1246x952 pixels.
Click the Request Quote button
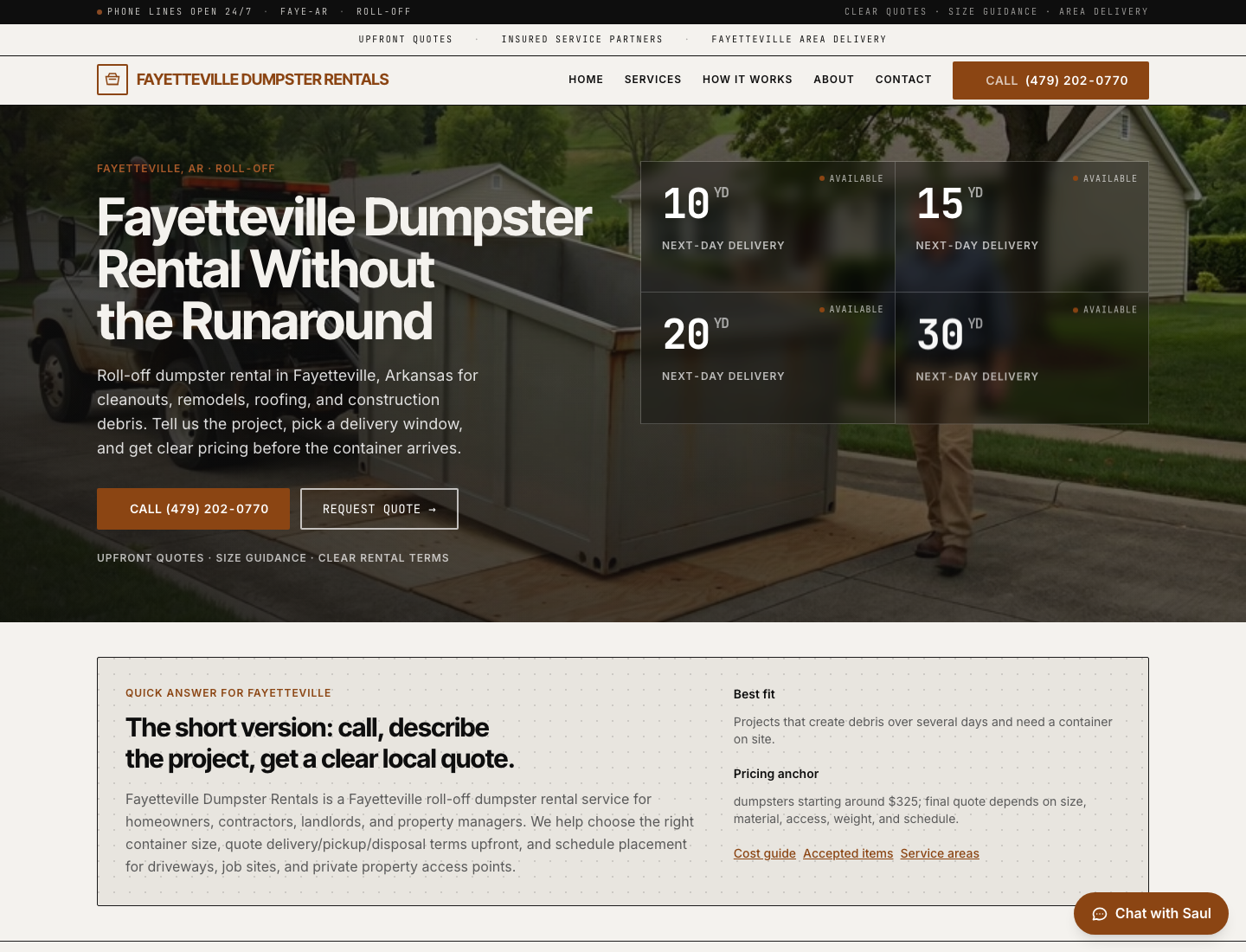point(379,509)
